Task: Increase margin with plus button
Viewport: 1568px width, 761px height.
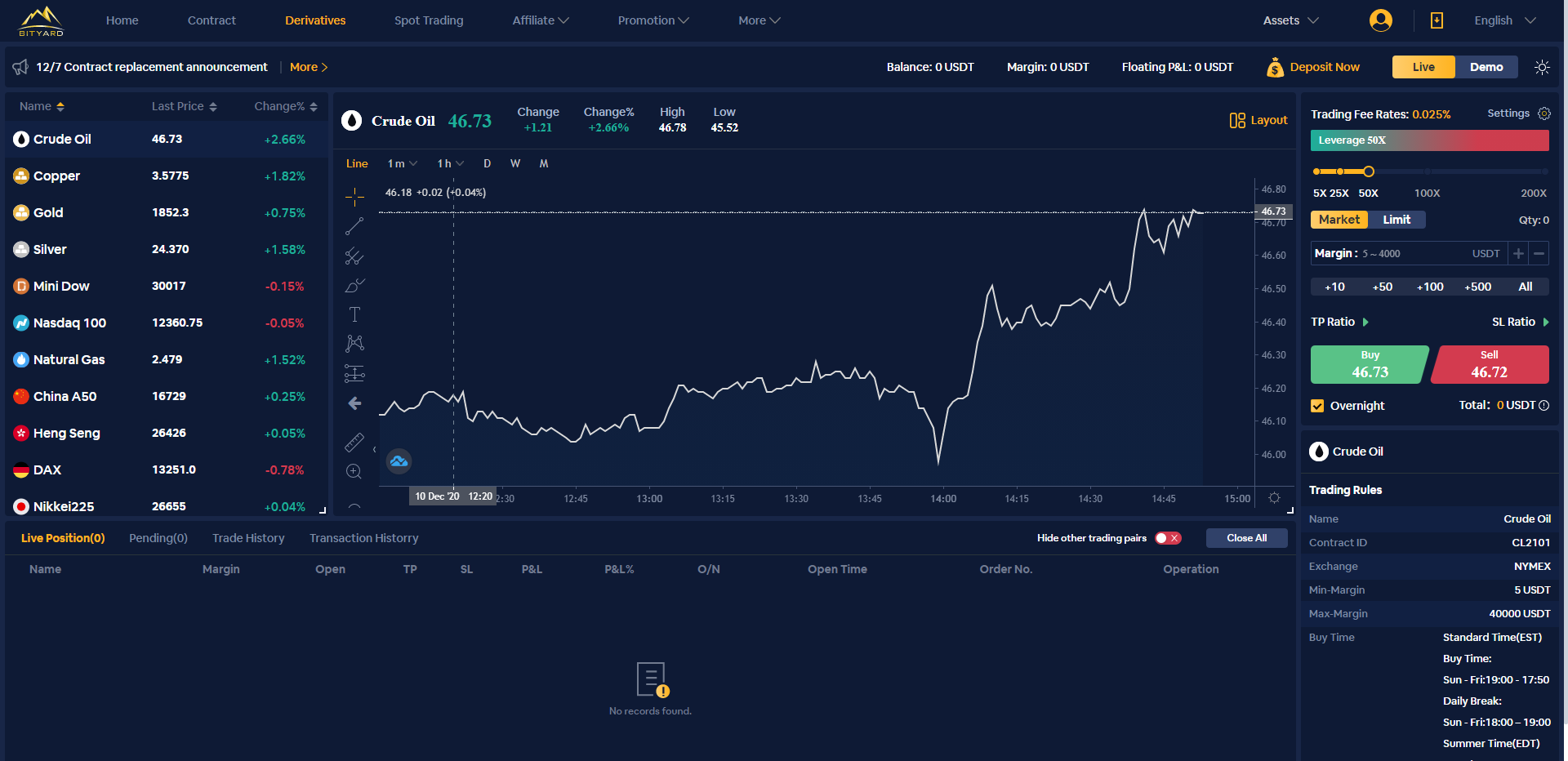Action: coord(1518,254)
